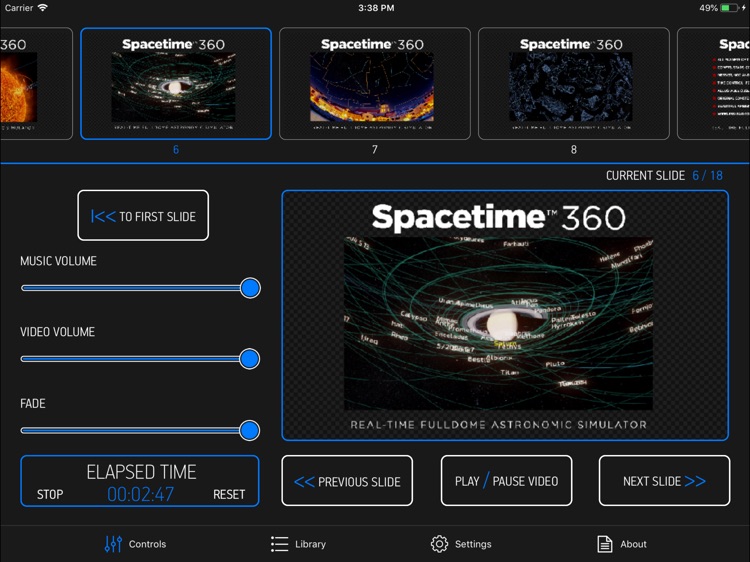Go to Previous Slide
This screenshot has height=562, width=750.
point(347,481)
